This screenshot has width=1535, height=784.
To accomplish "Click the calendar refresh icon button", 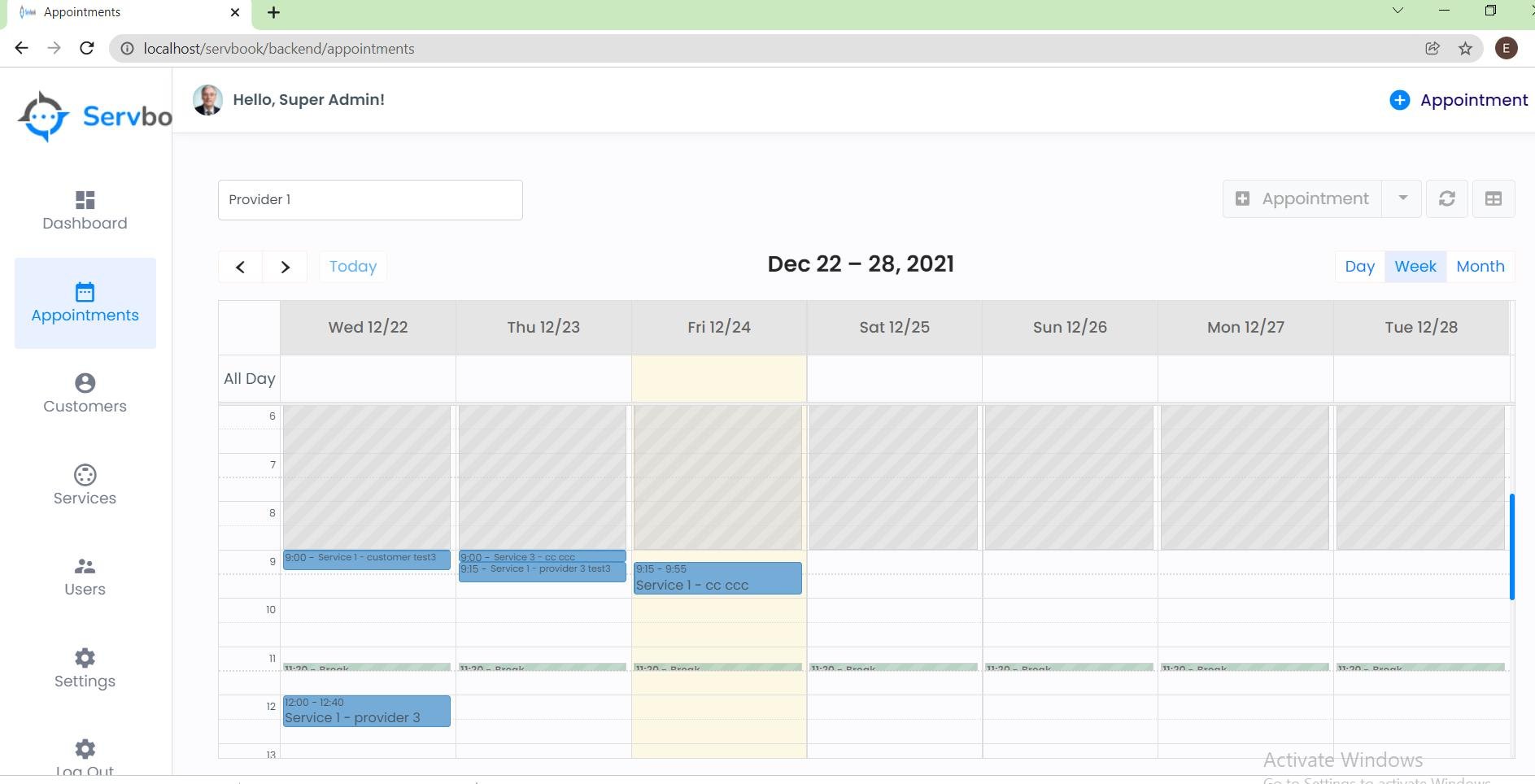I will click(1446, 199).
